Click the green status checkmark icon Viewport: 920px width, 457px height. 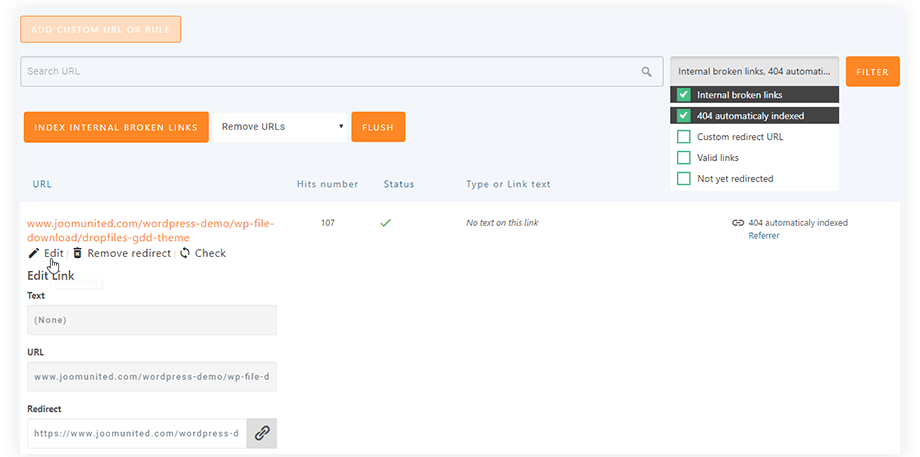click(x=385, y=223)
